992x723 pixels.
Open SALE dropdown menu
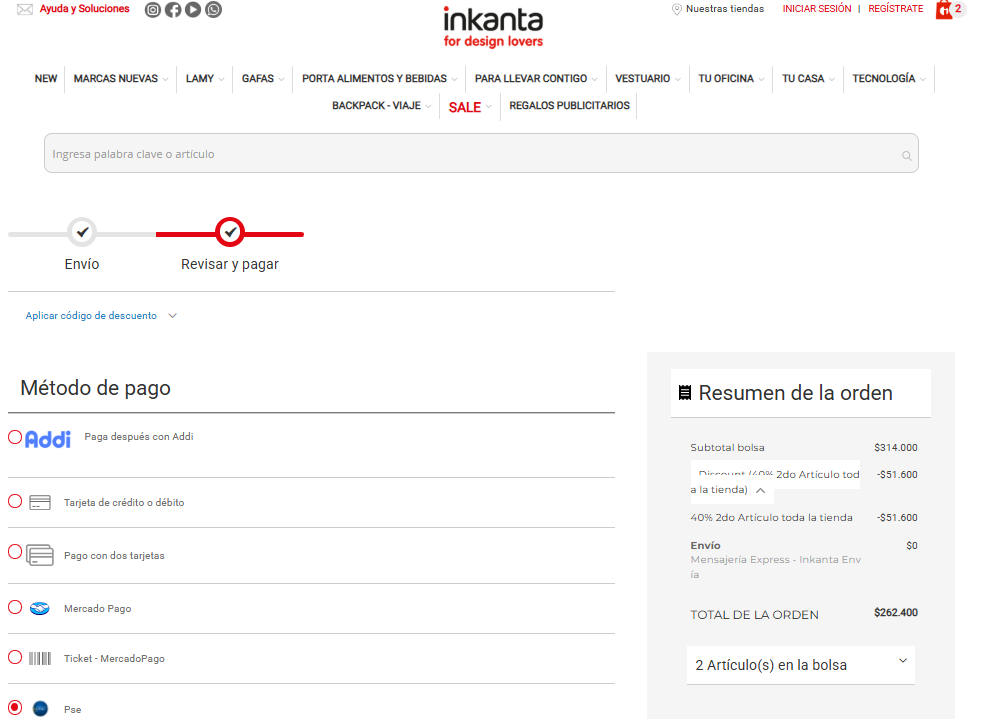pyautogui.click(x=469, y=107)
